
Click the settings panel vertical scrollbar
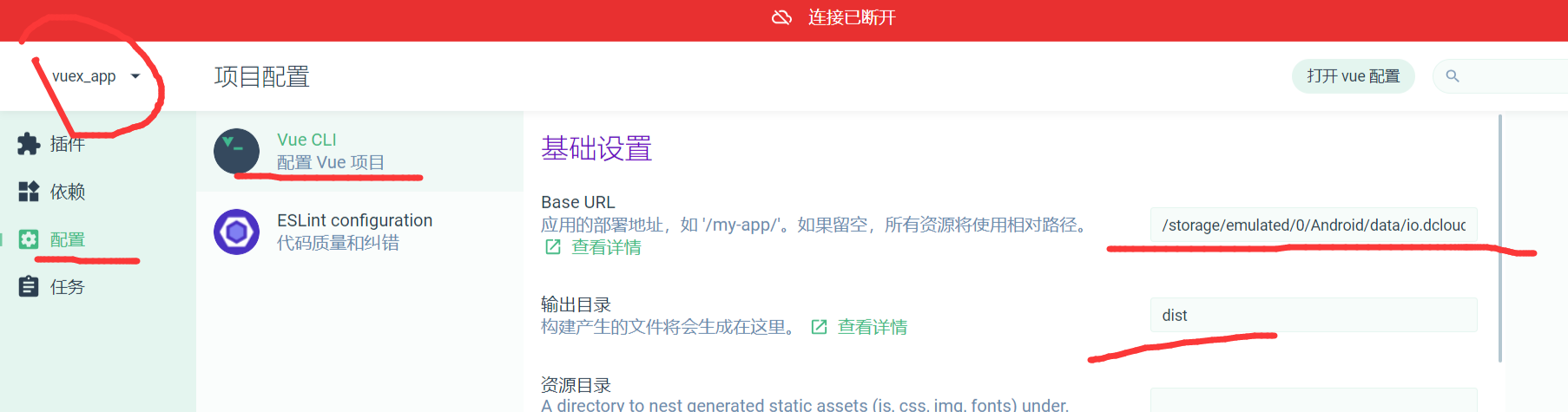coord(1500,238)
